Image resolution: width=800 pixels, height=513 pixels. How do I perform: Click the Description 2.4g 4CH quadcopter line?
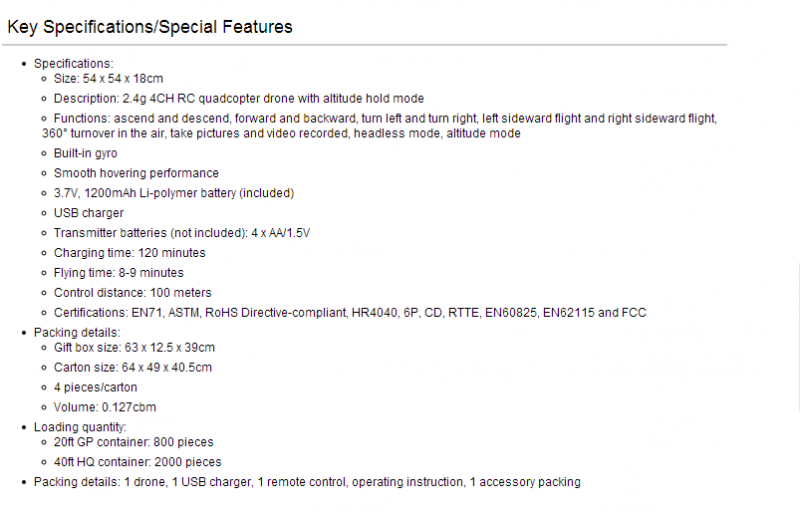pos(239,99)
